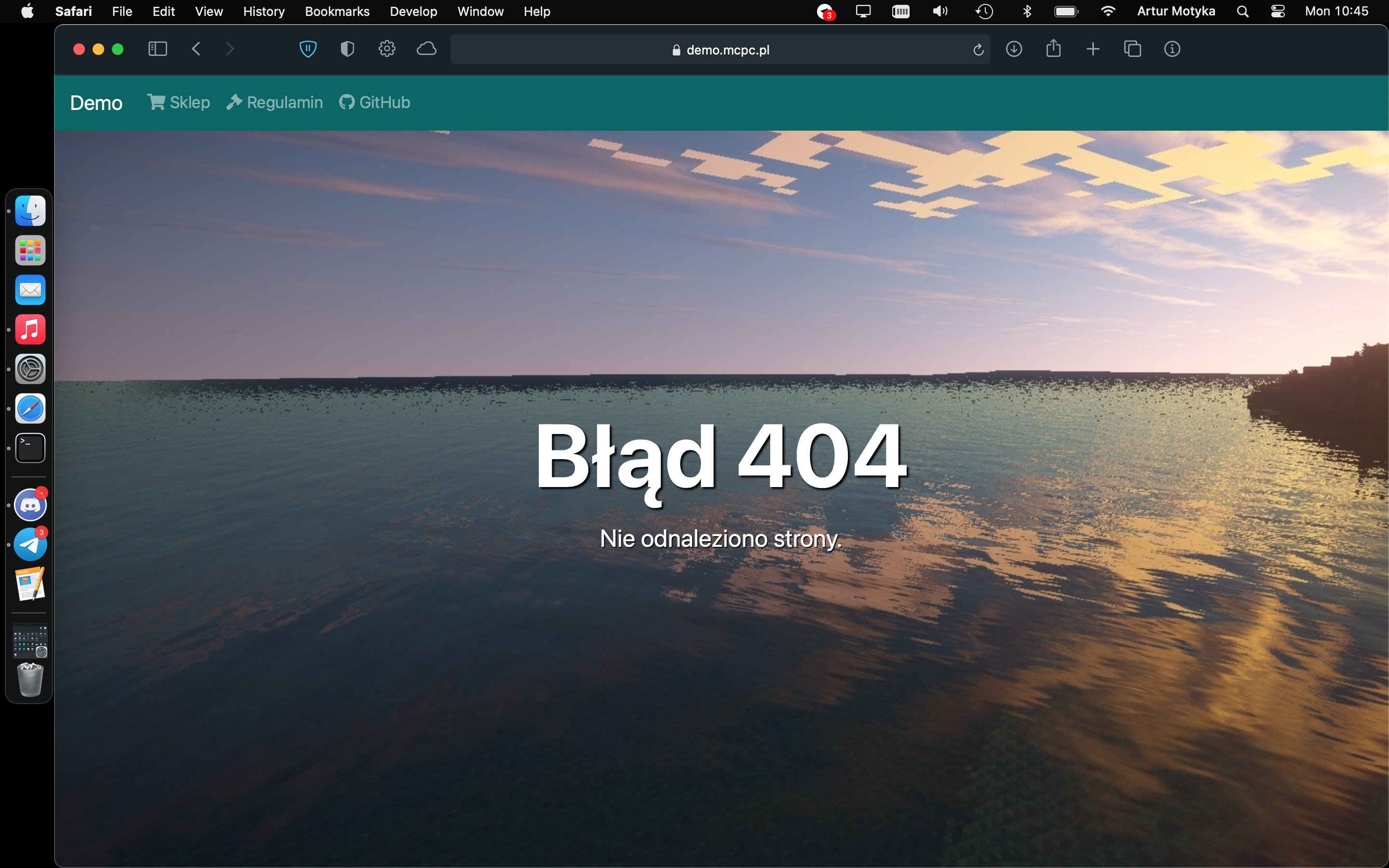This screenshot has width=1389, height=868.
Task: Click the iCloud tabs cloud icon
Action: coord(426,49)
